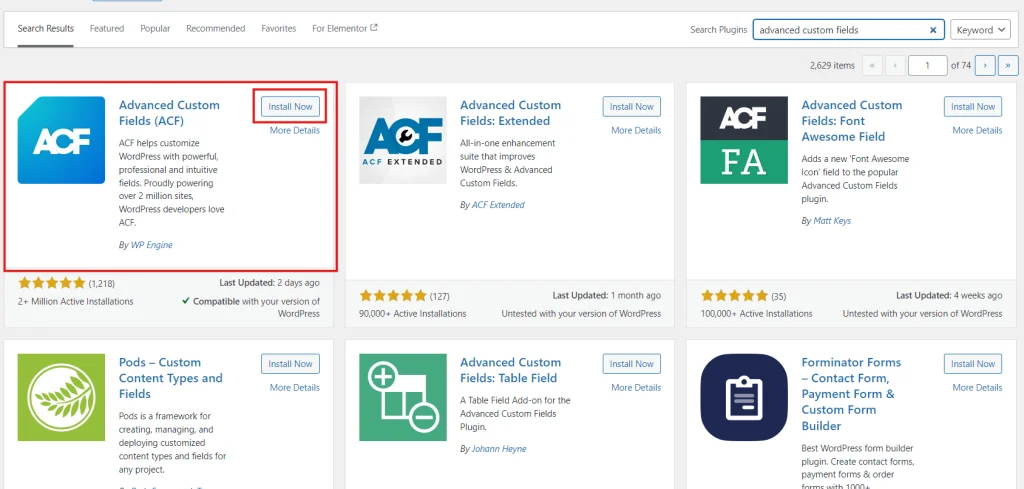This screenshot has height=489, width=1024.
Task: Open Advanced Custom Fields: Table Field title
Action: (x=510, y=370)
